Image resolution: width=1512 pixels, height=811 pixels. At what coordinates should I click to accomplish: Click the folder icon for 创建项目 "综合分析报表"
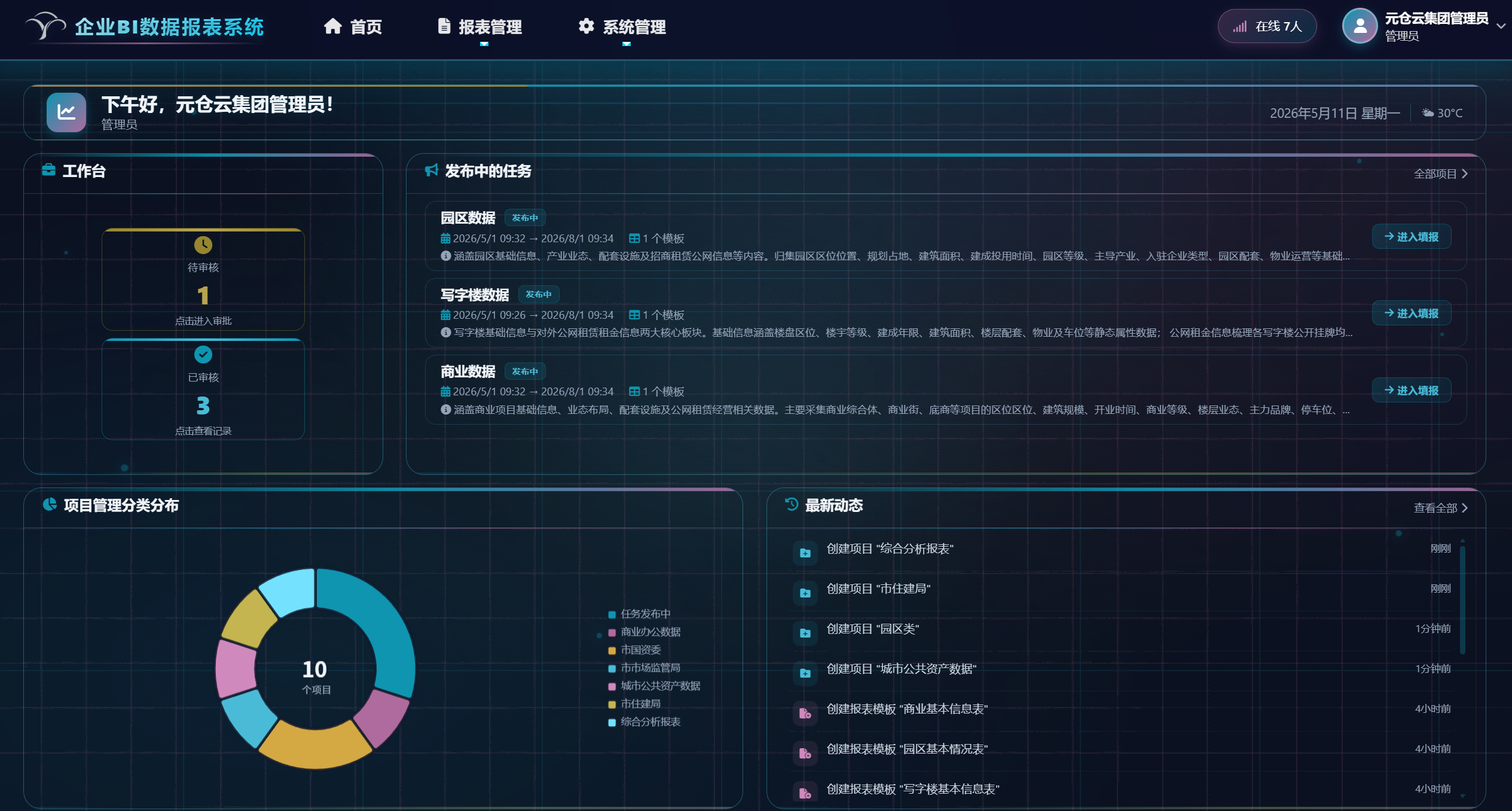pos(805,553)
